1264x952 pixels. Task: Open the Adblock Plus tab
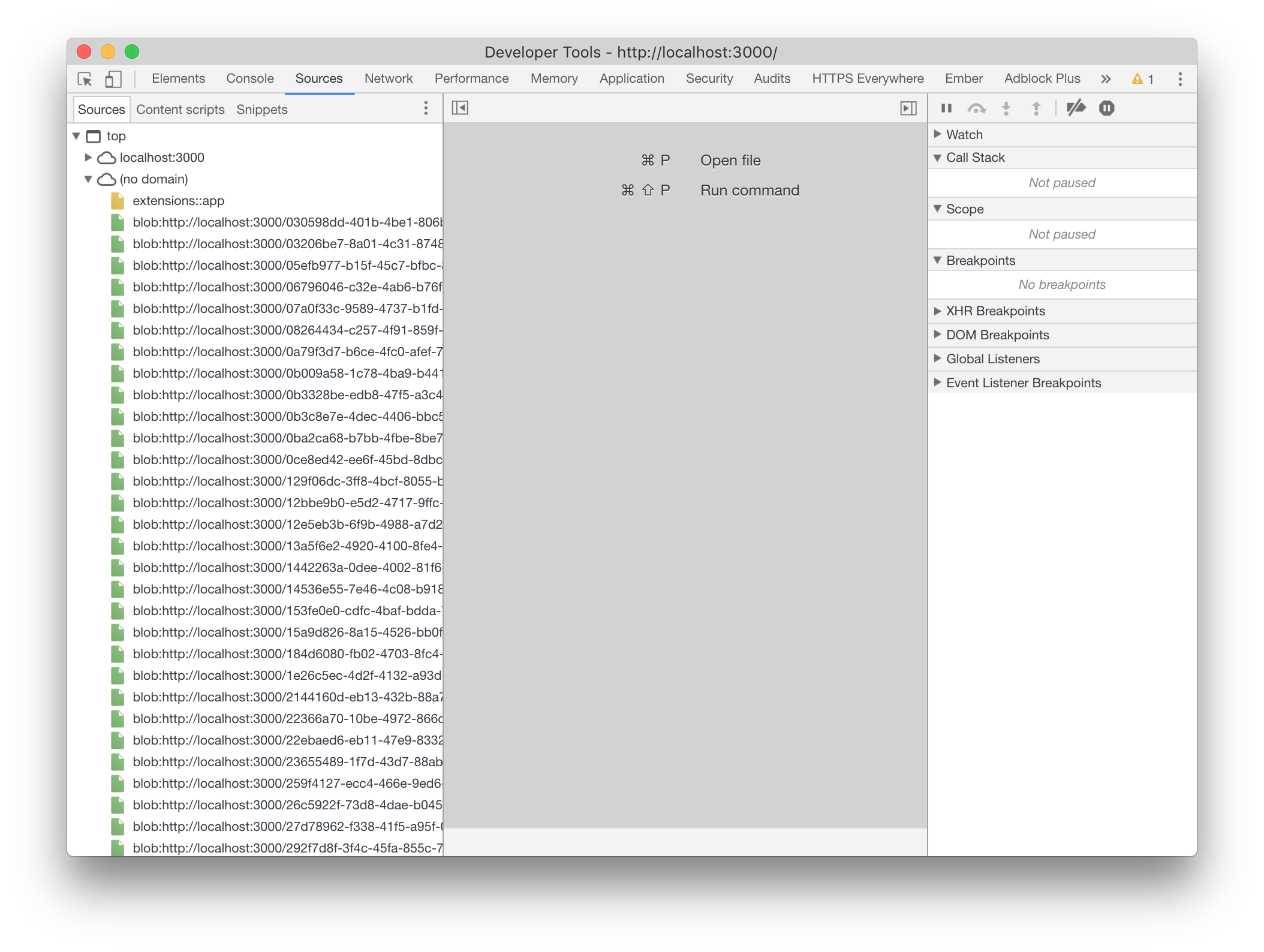[1042, 79]
